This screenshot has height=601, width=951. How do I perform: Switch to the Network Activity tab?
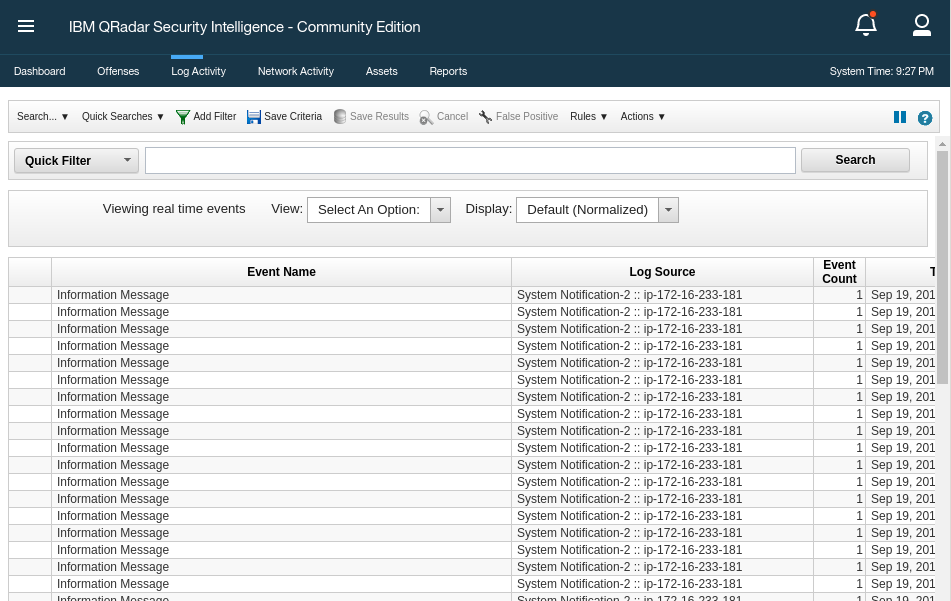[x=295, y=71]
